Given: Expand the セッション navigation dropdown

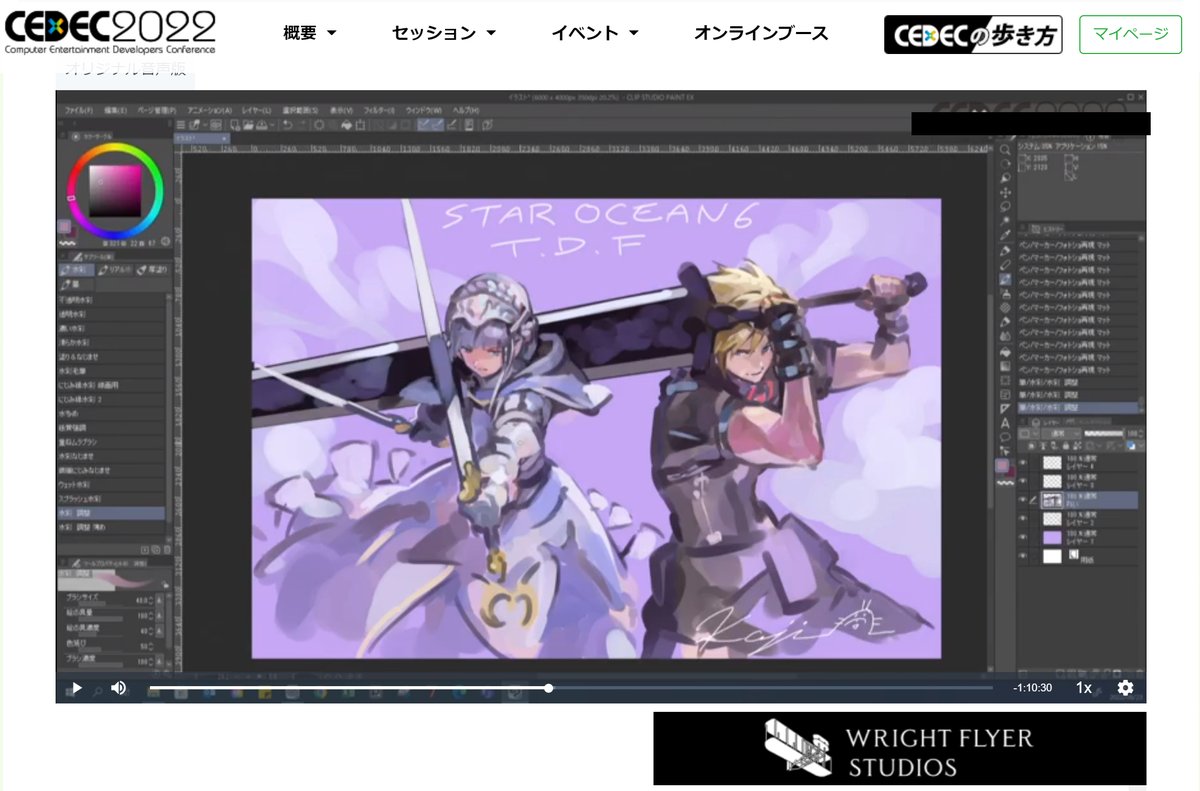Looking at the screenshot, I should 444,33.
